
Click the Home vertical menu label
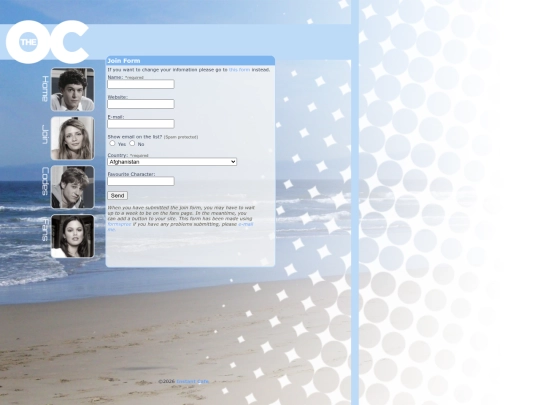pyautogui.click(x=45, y=89)
